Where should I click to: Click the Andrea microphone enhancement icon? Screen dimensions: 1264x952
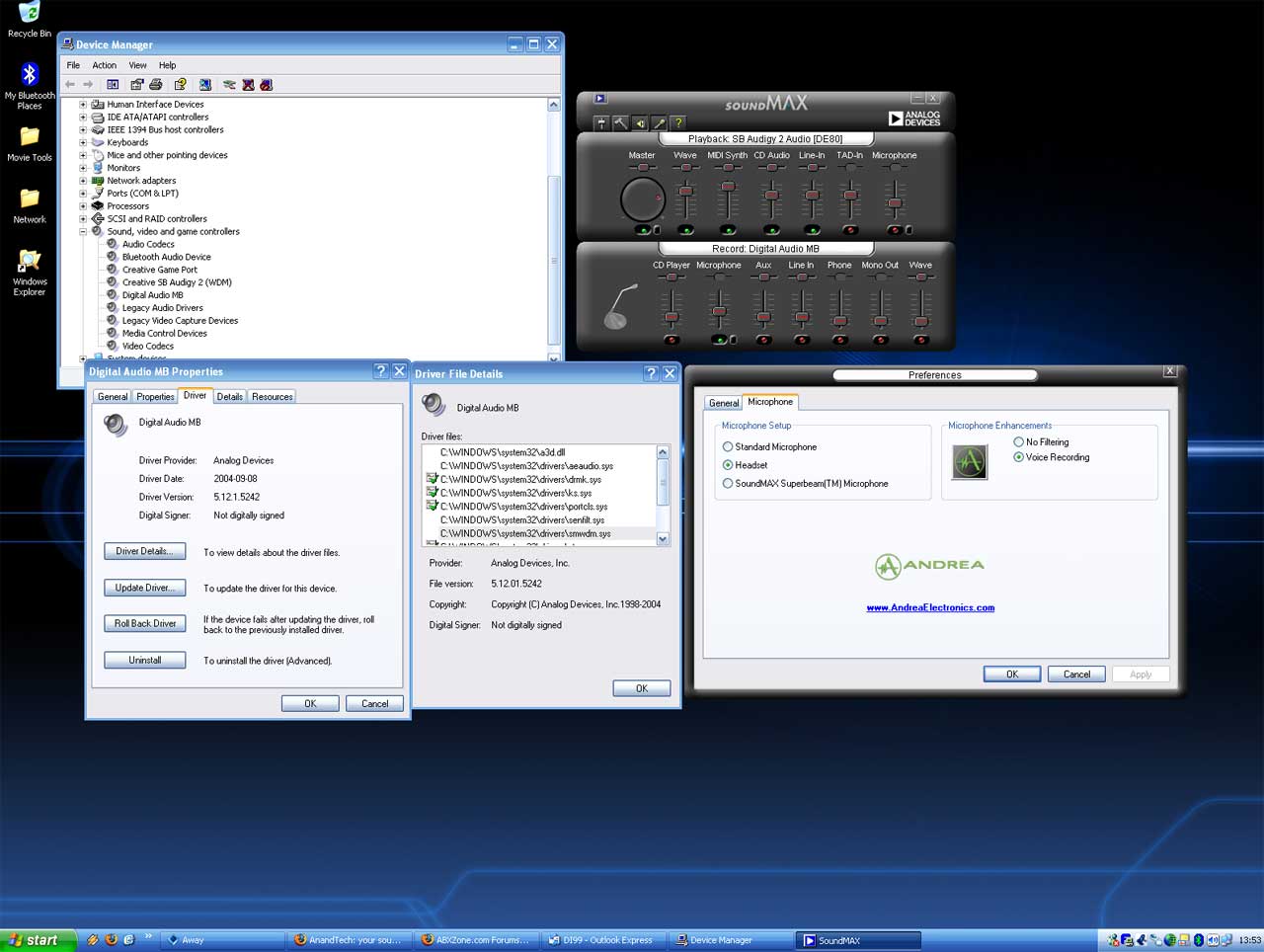[x=970, y=461]
